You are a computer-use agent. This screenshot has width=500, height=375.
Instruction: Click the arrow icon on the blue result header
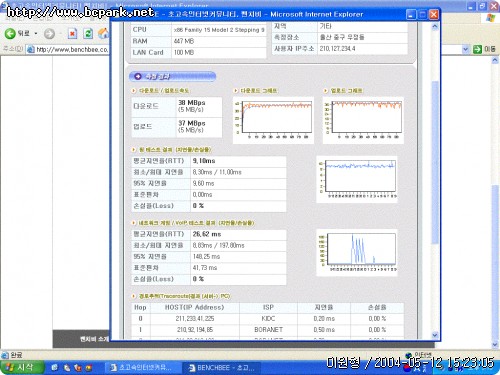[138, 76]
